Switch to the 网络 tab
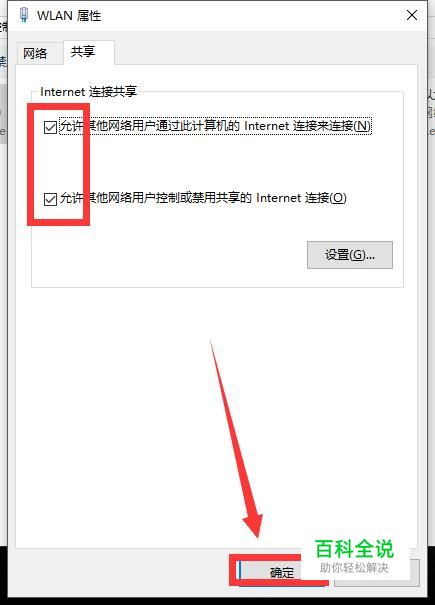The width and height of the screenshot is (435, 605). 35,54
